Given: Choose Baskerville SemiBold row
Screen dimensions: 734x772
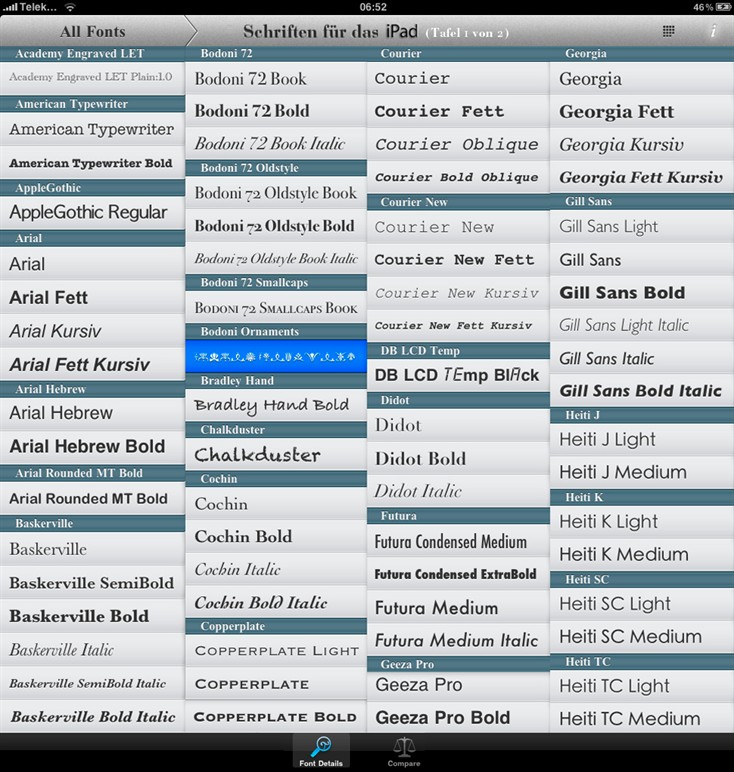Looking at the screenshot, I should pyautogui.click(x=93, y=583).
